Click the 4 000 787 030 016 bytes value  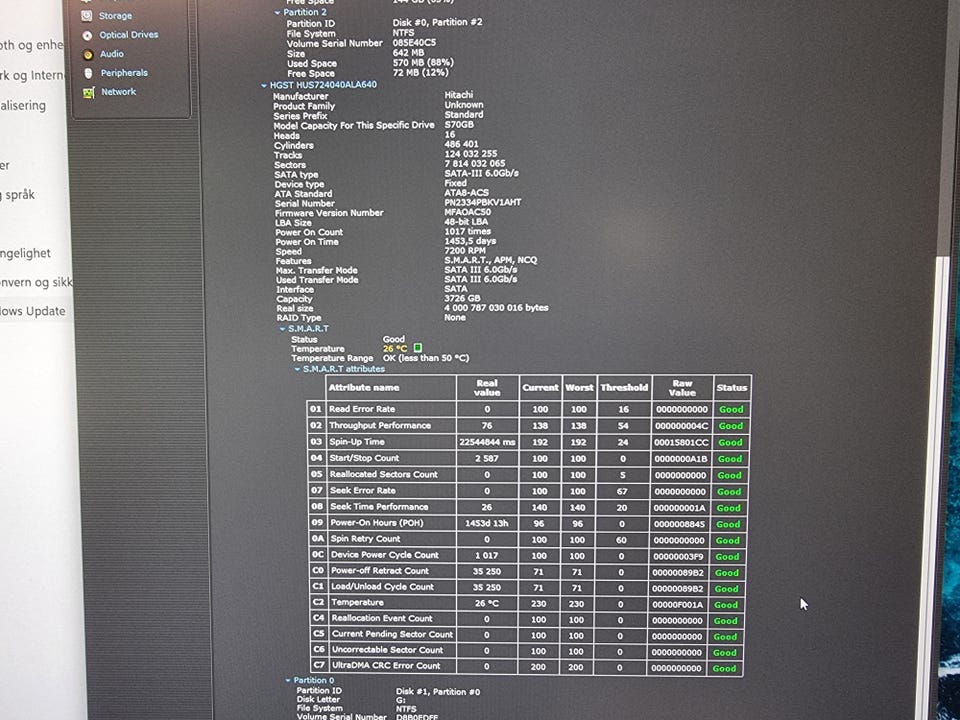click(496, 308)
